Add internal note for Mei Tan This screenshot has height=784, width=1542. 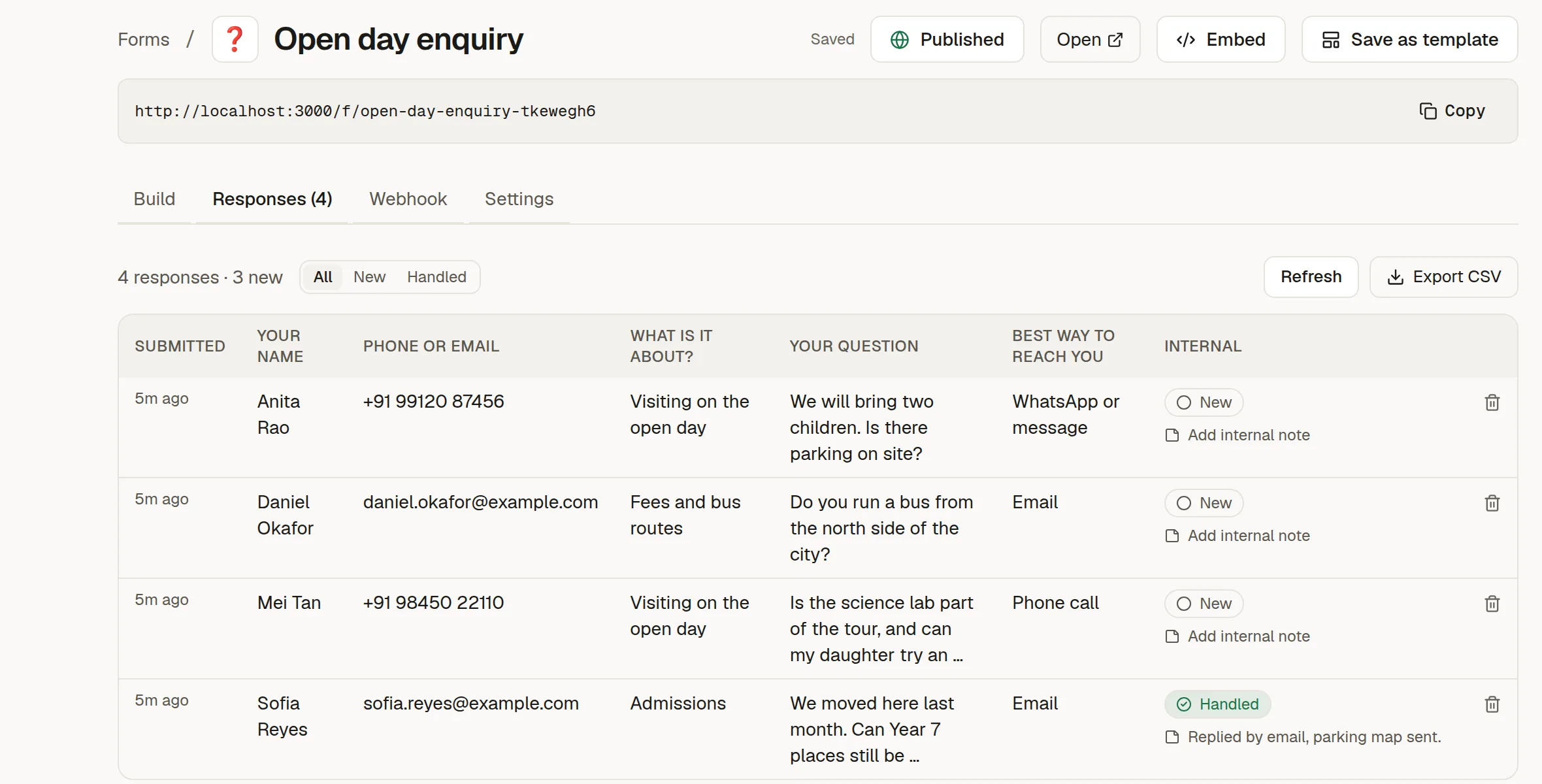pos(1238,636)
